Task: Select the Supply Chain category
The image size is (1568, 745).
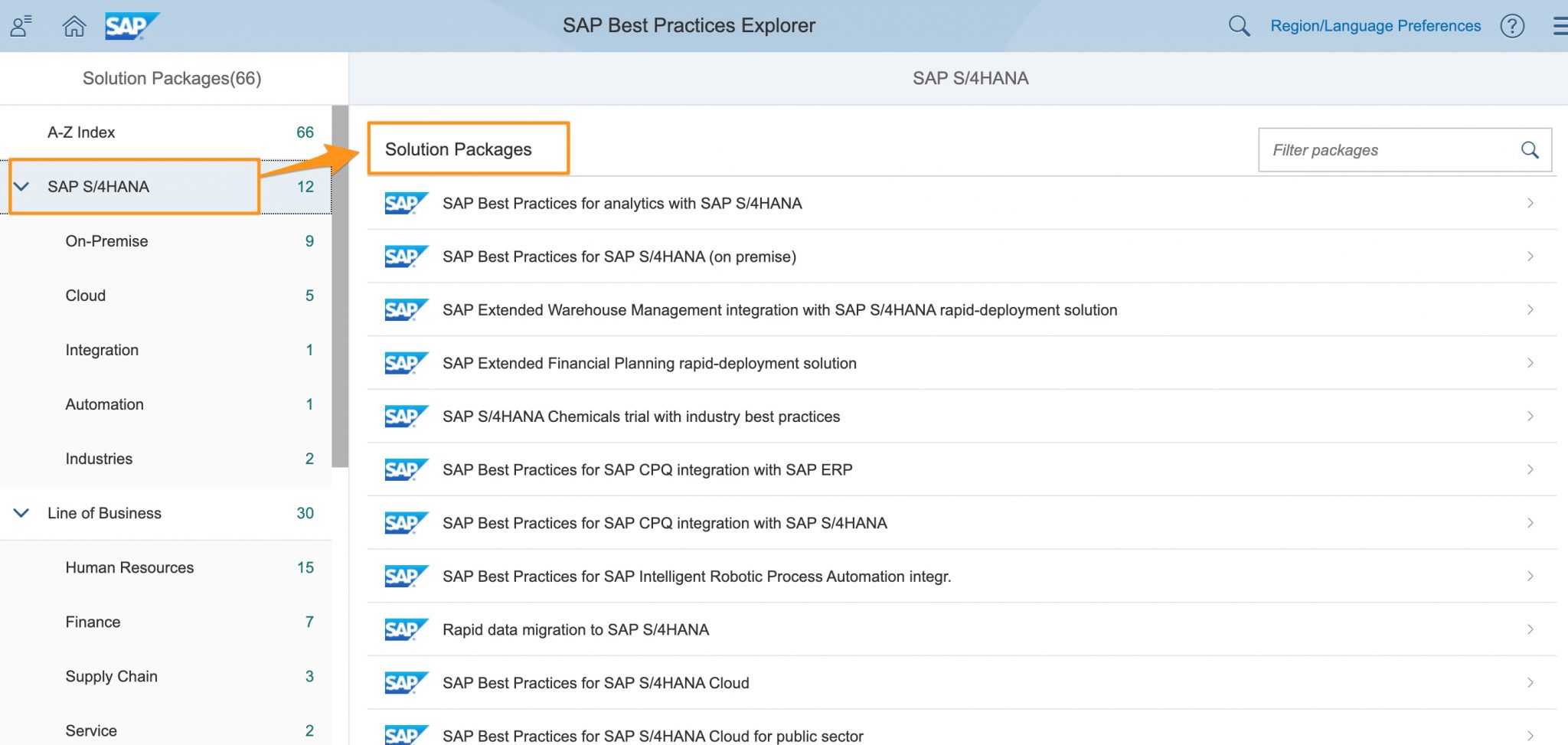Action: point(111,676)
